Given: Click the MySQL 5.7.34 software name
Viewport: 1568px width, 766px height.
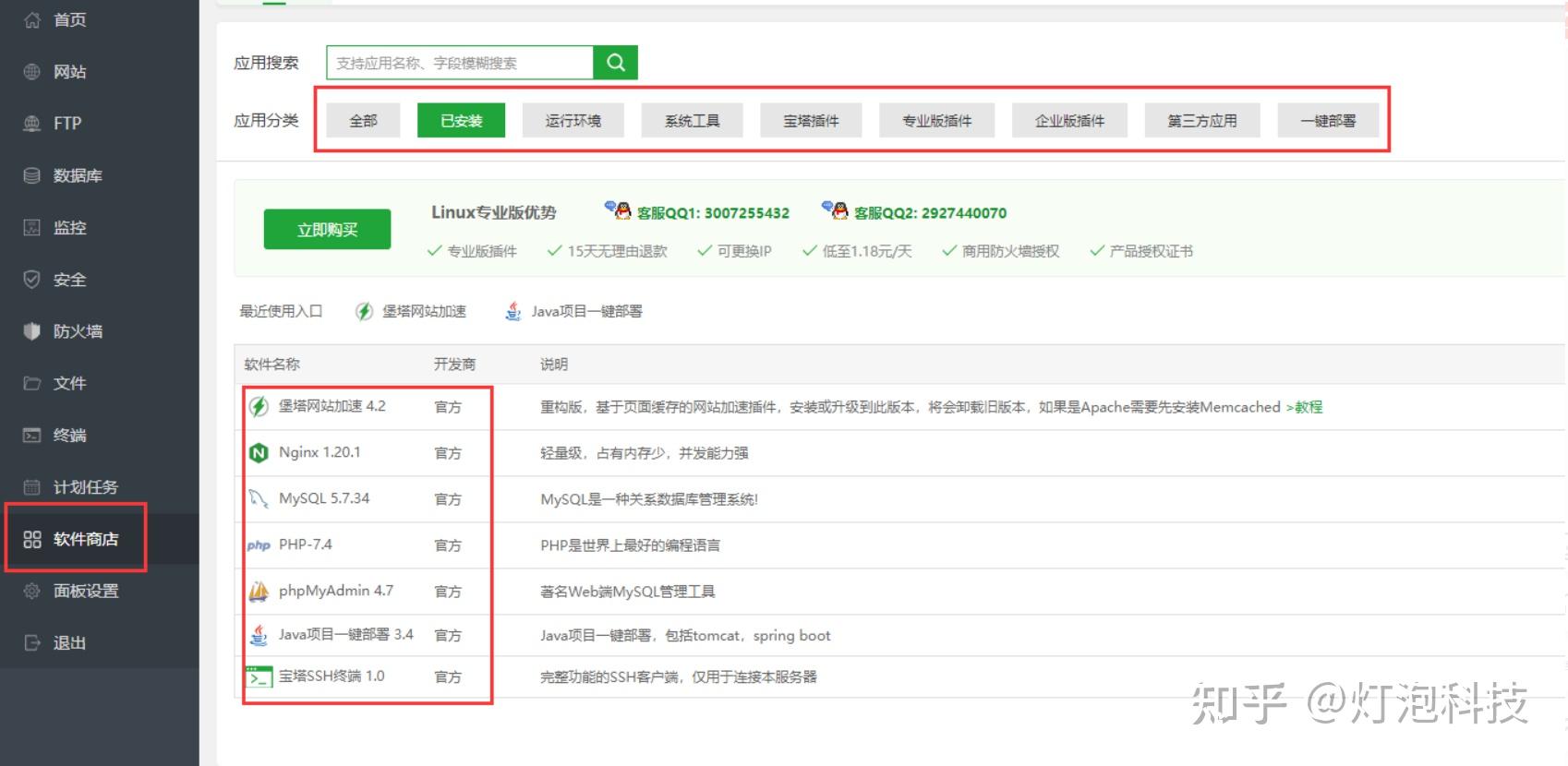Looking at the screenshot, I should click(324, 498).
